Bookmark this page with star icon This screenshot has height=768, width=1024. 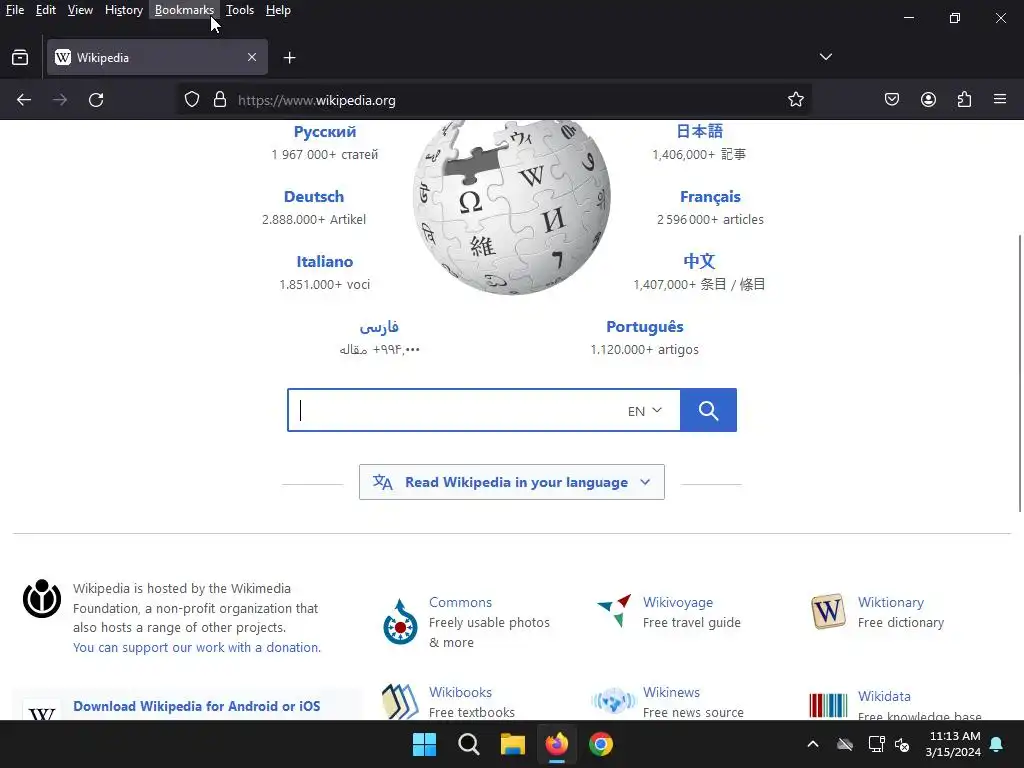795,99
